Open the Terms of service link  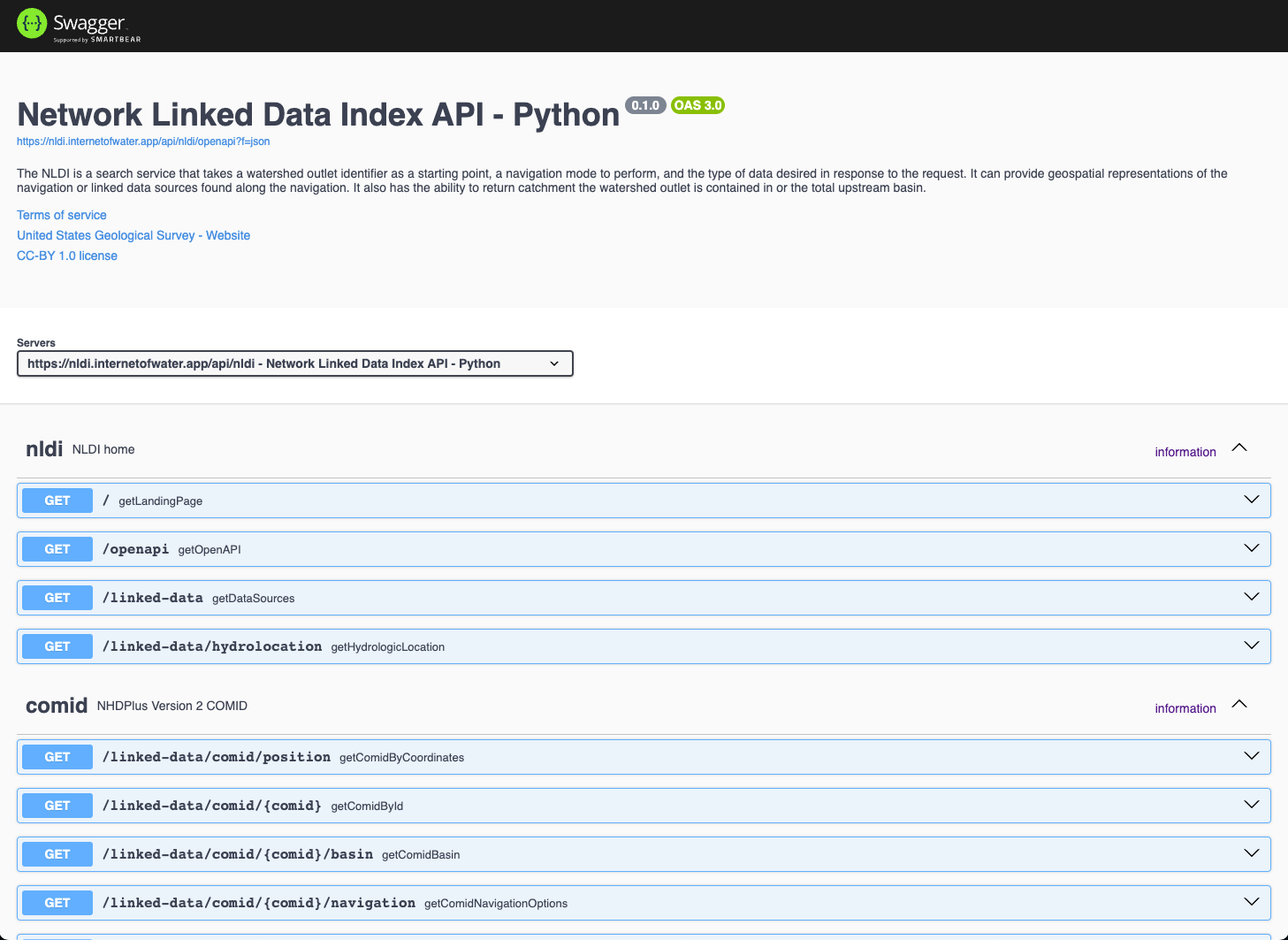point(62,215)
